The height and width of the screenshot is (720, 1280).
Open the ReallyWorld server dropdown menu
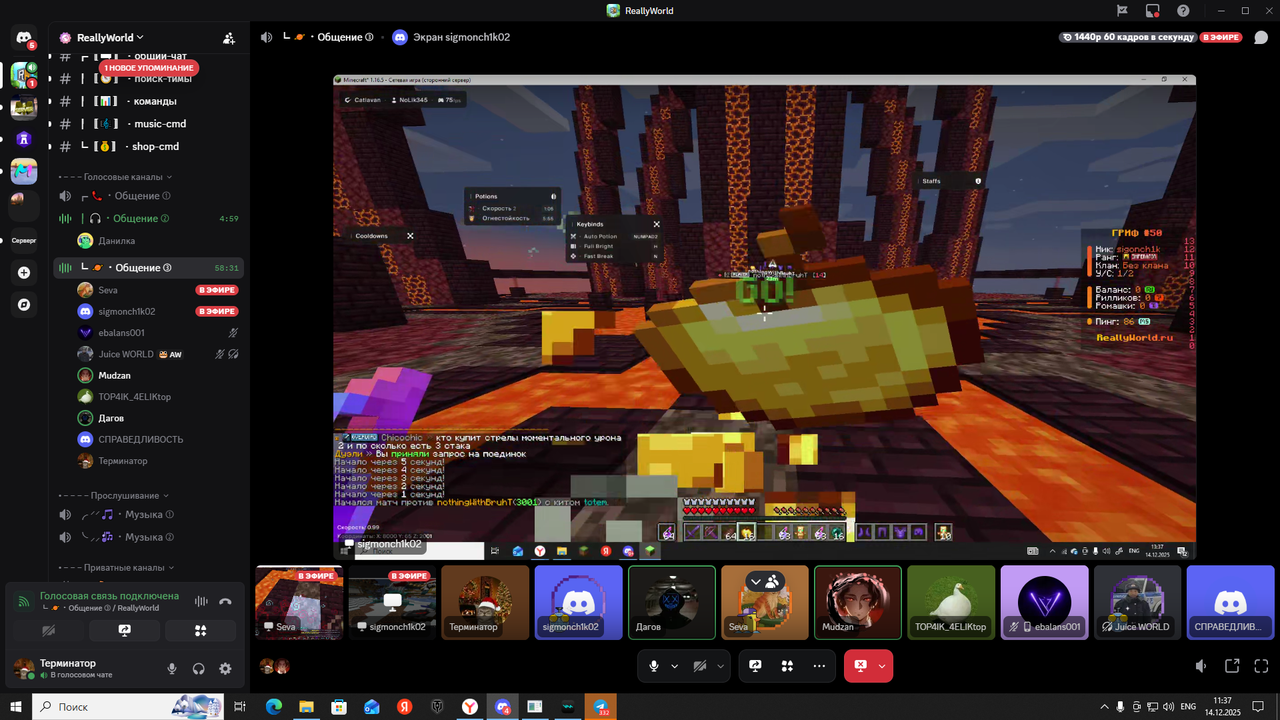pos(110,38)
